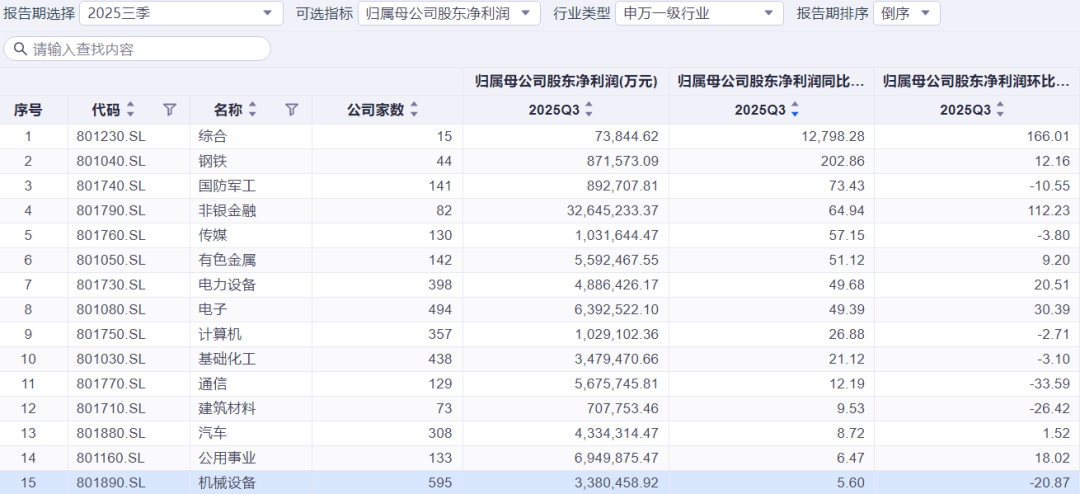Screen dimensions: 1080x494
Task: Select the 电子 industry name
Action: [212, 310]
